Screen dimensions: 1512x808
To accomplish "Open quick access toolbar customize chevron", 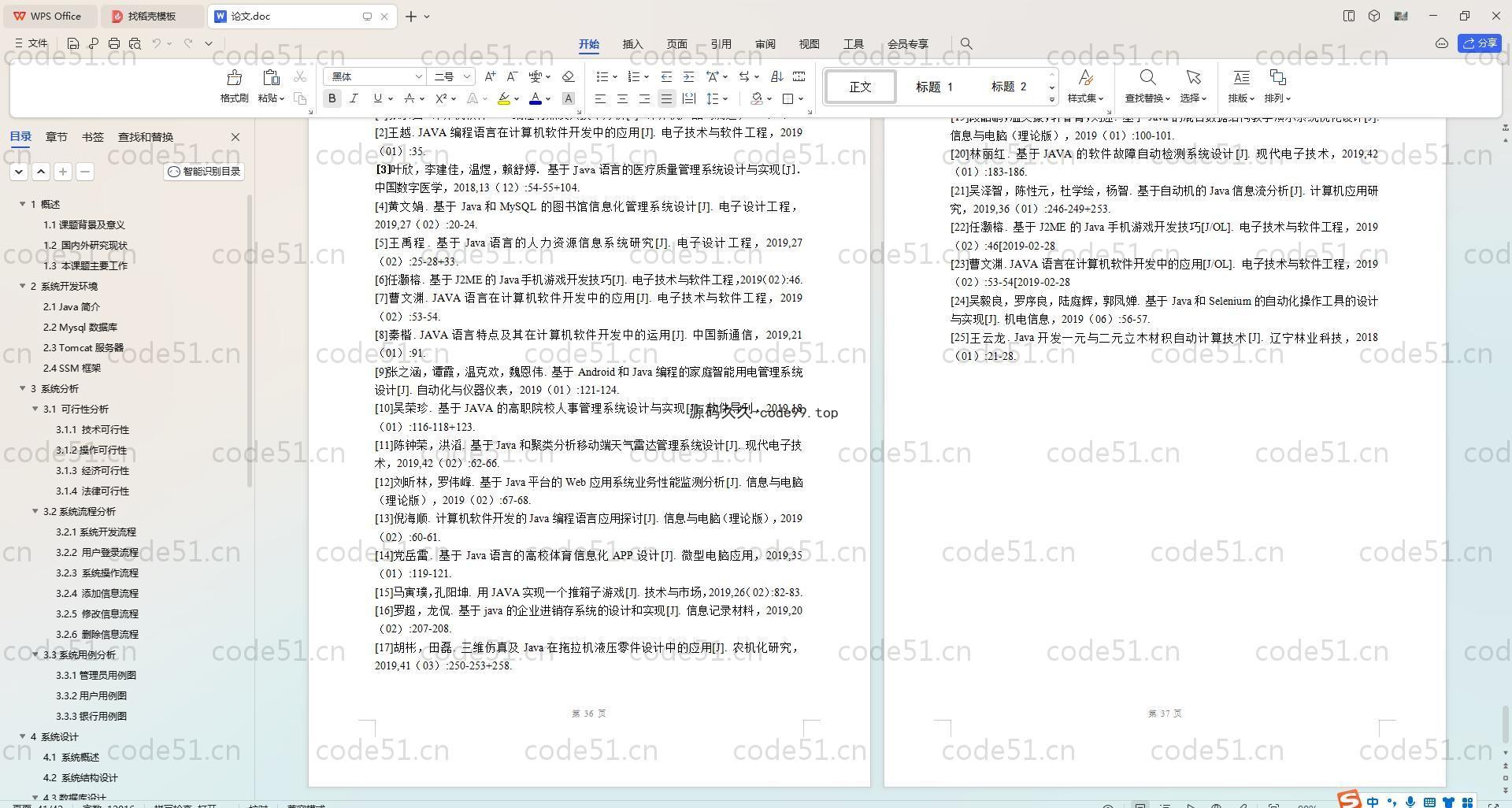I will pos(209,43).
